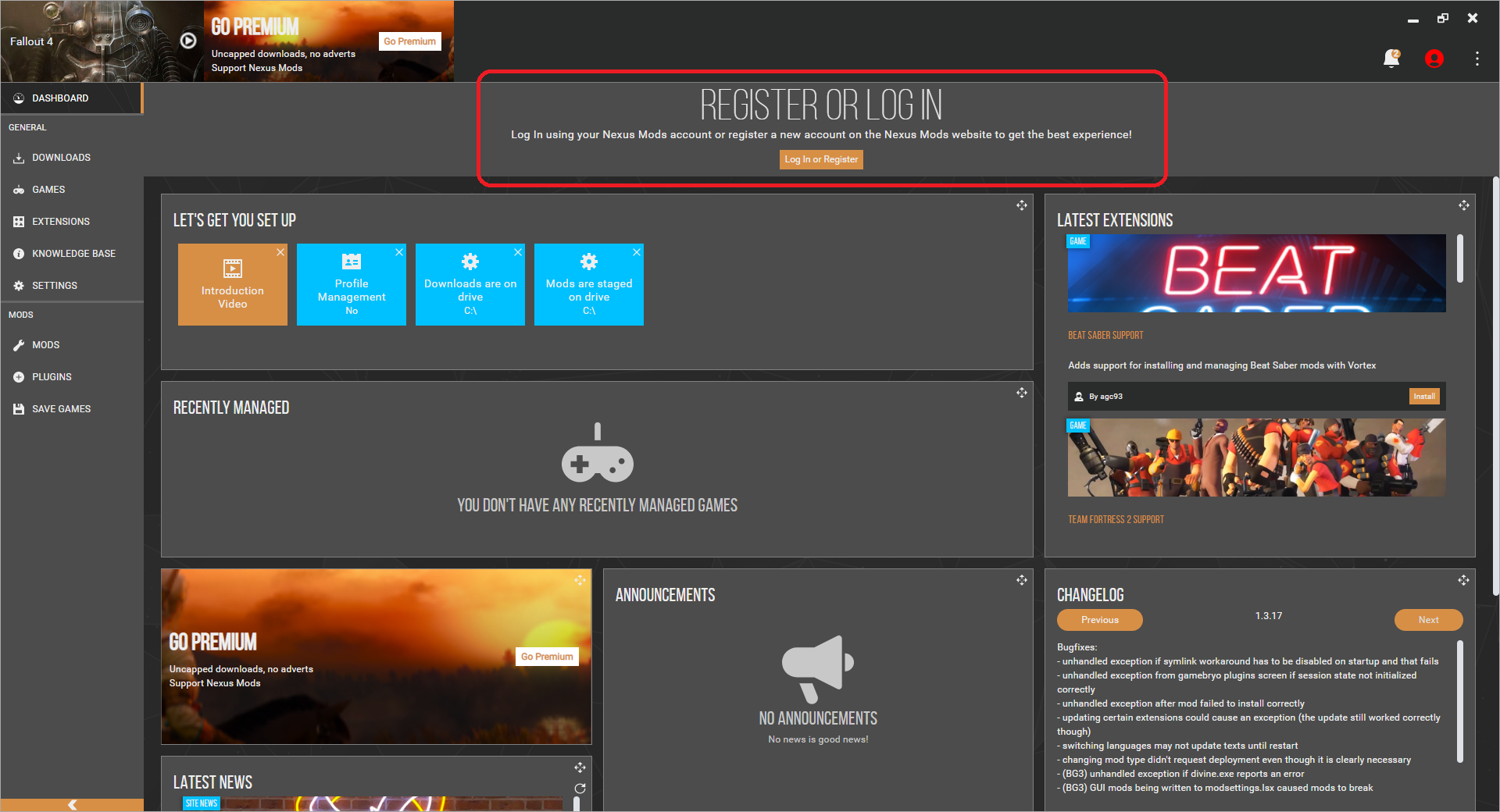Click the play icon beside Fallout 4
1500x812 pixels.
click(x=188, y=41)
